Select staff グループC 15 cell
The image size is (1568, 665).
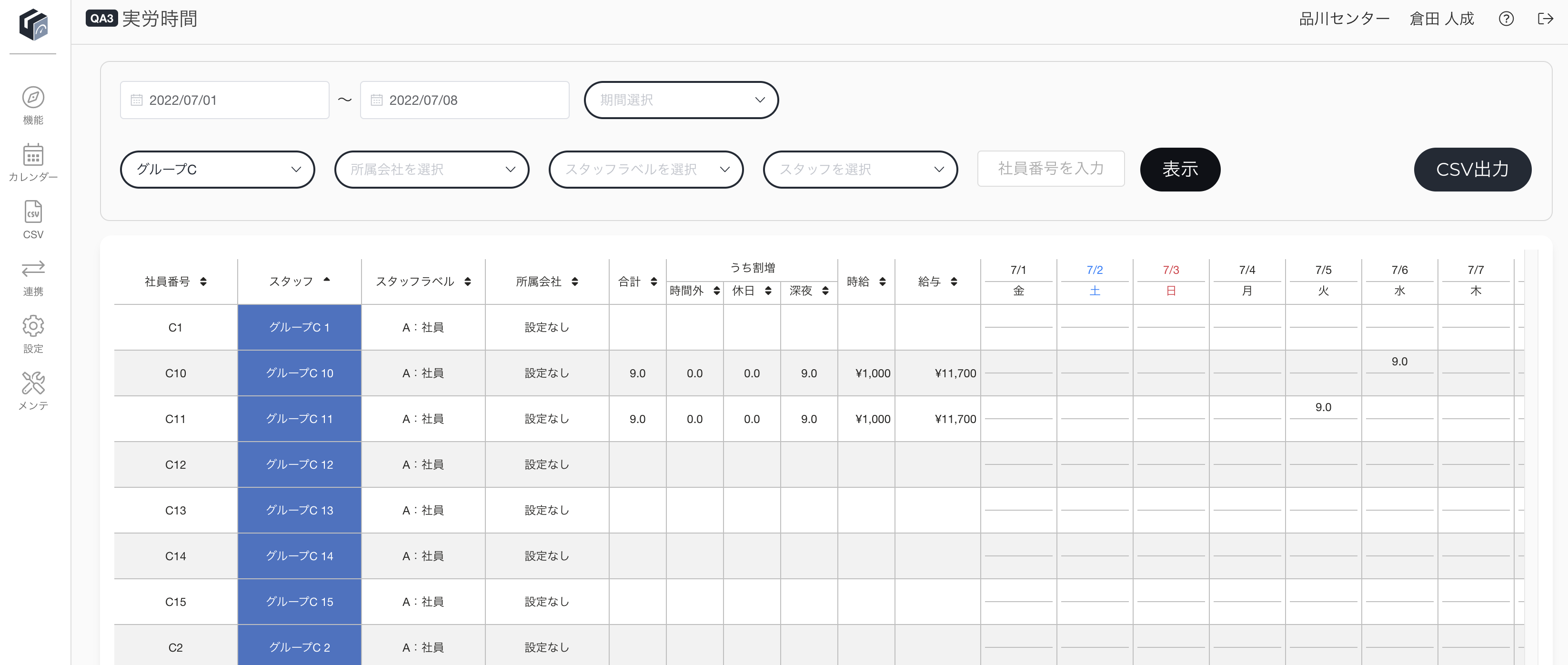coord(300,601)
